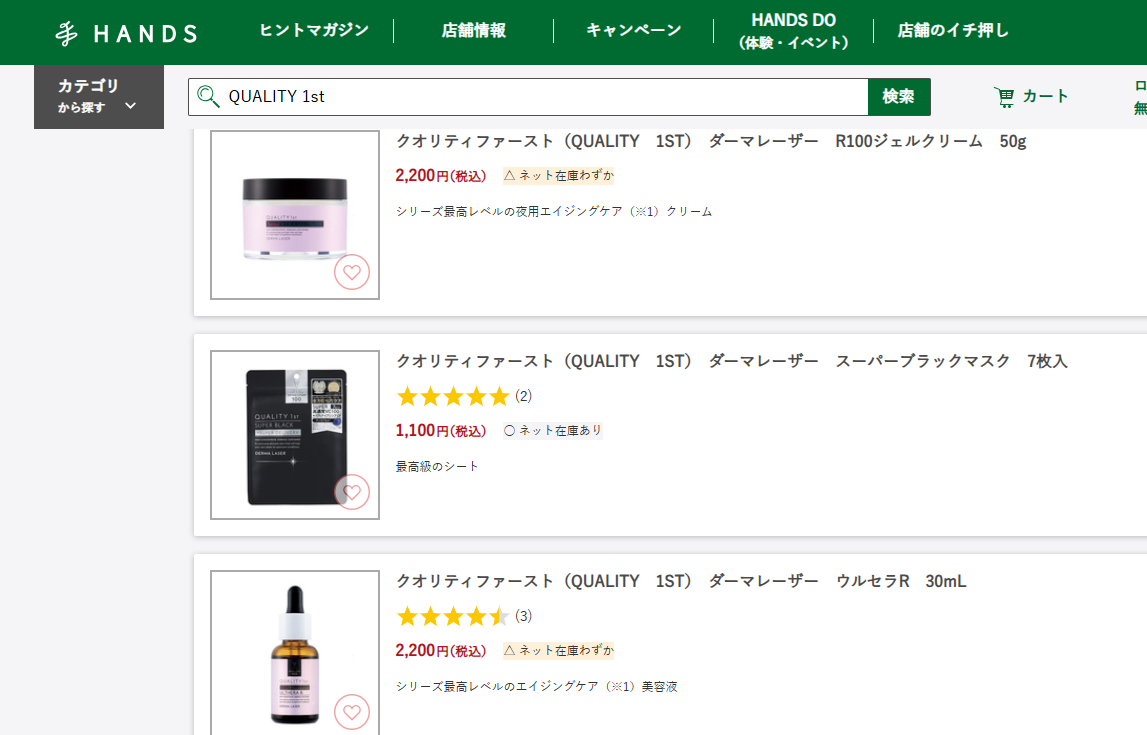The image size is (1147, 735).
Task: Expand the カテゴリから探す dropdown
Action: [x=98, y=96]
